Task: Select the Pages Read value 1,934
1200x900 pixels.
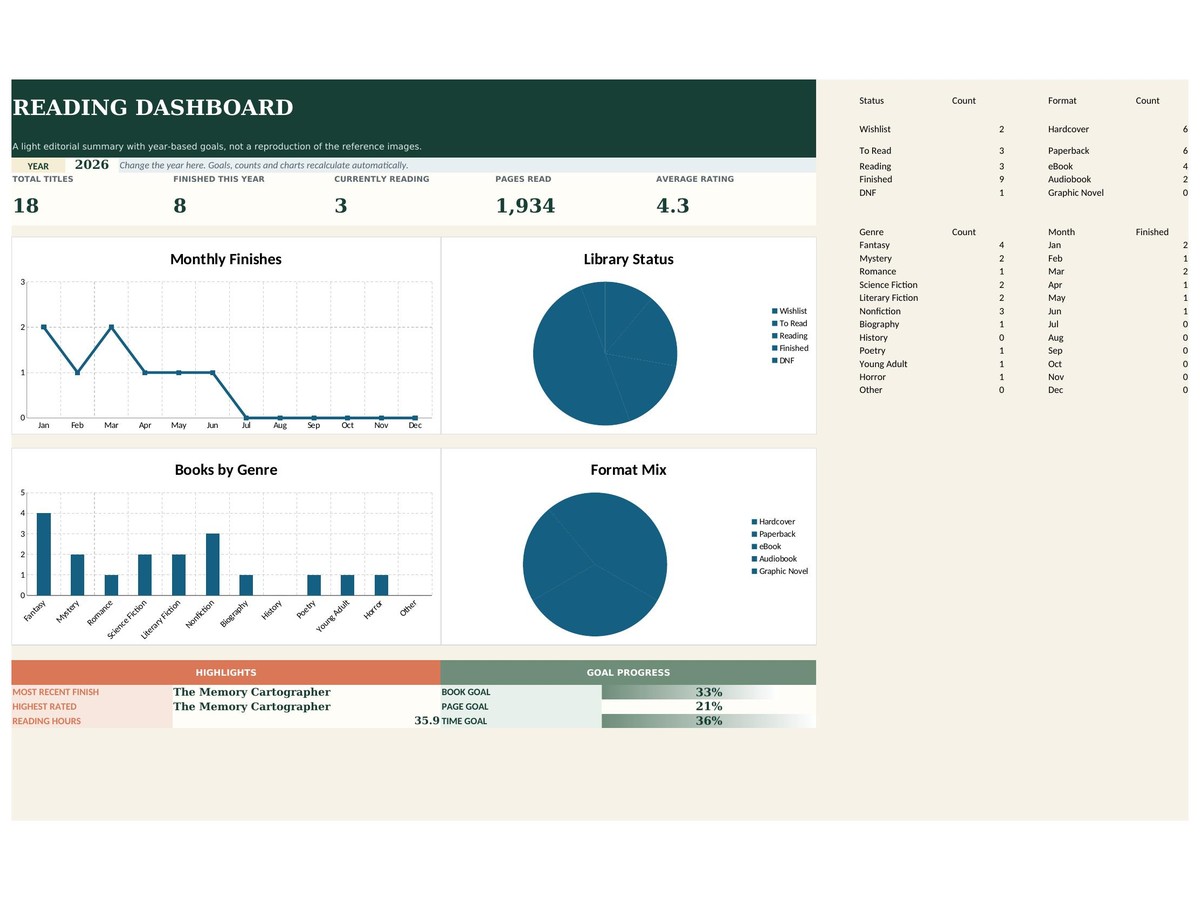Action: [525, 206]
